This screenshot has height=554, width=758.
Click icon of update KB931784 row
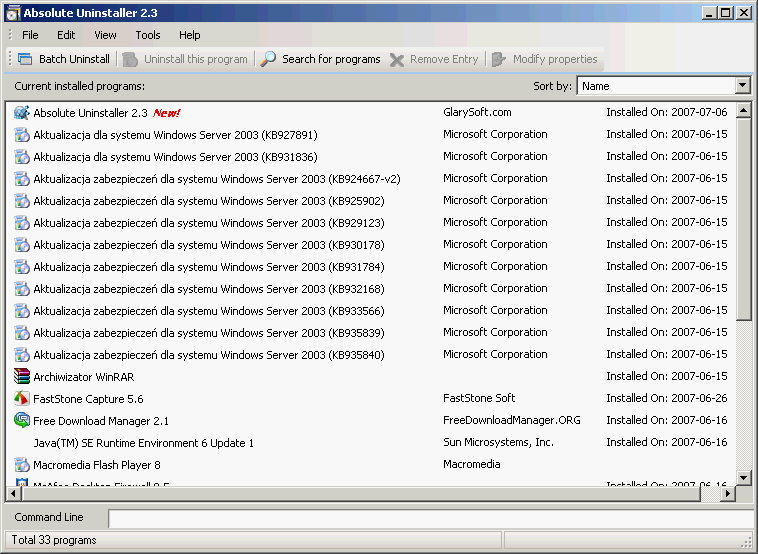coord(22,267)
